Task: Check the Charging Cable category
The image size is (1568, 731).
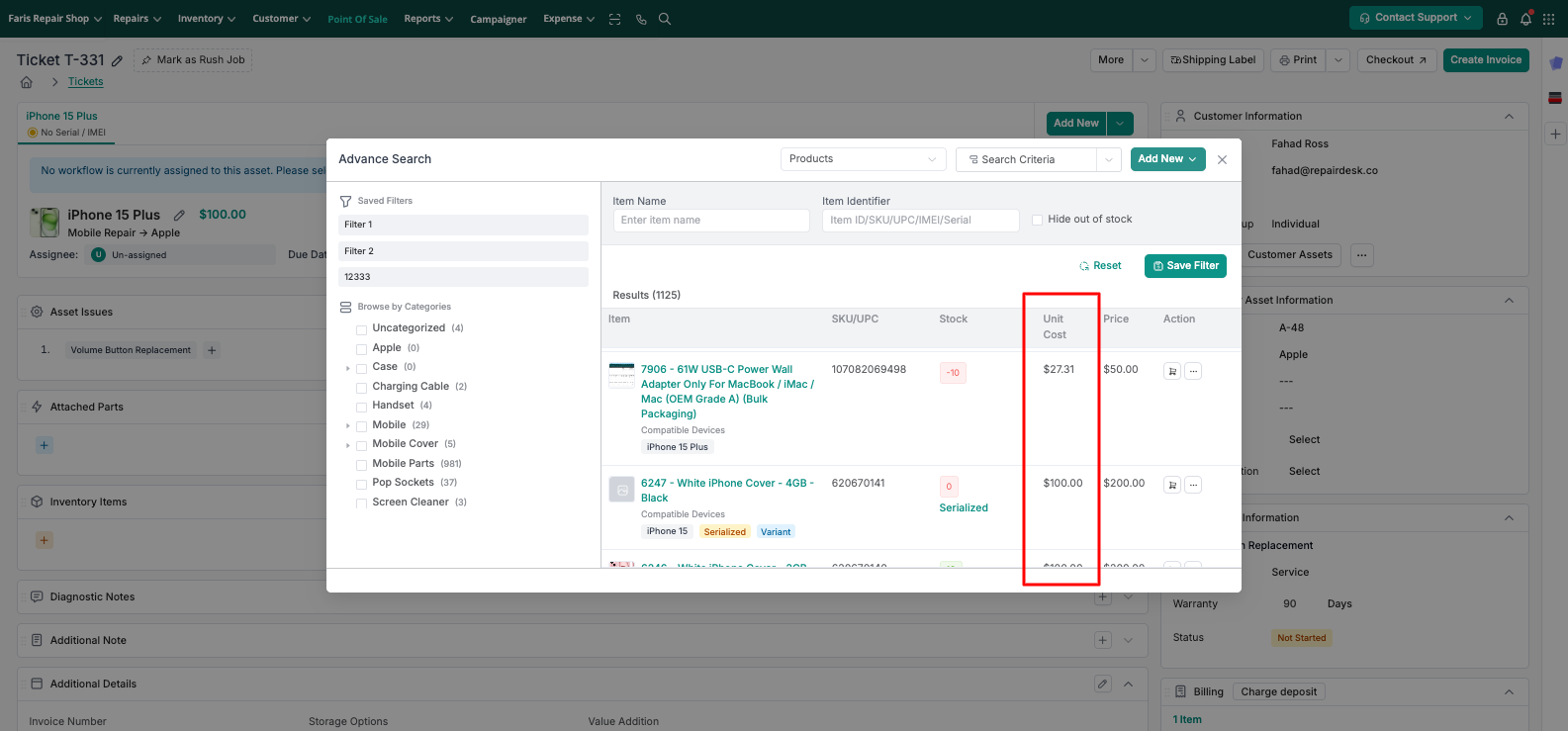Action: [x=362, y=387]
